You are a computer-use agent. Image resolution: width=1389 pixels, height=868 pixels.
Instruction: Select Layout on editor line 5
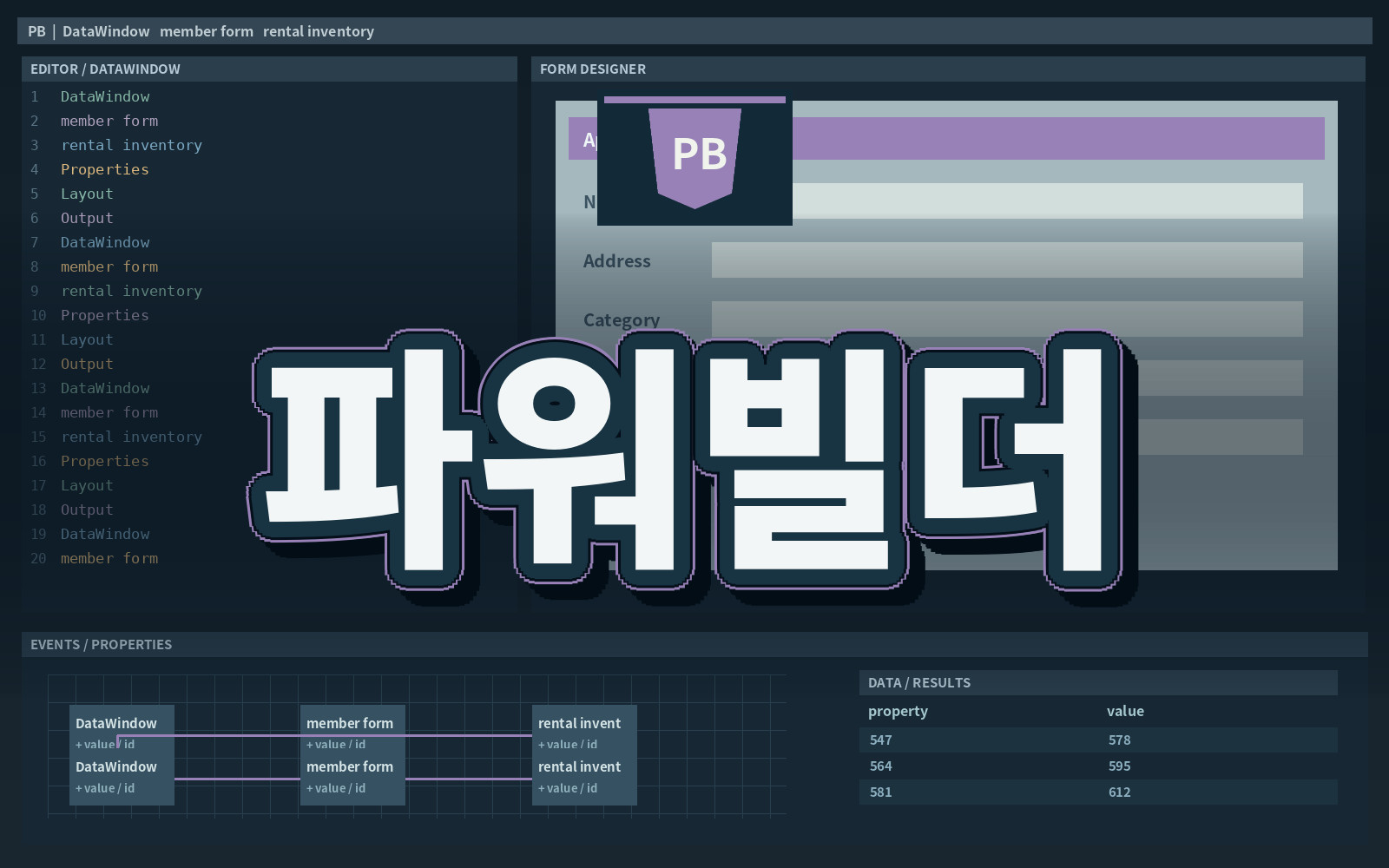(x=87, y=194)
